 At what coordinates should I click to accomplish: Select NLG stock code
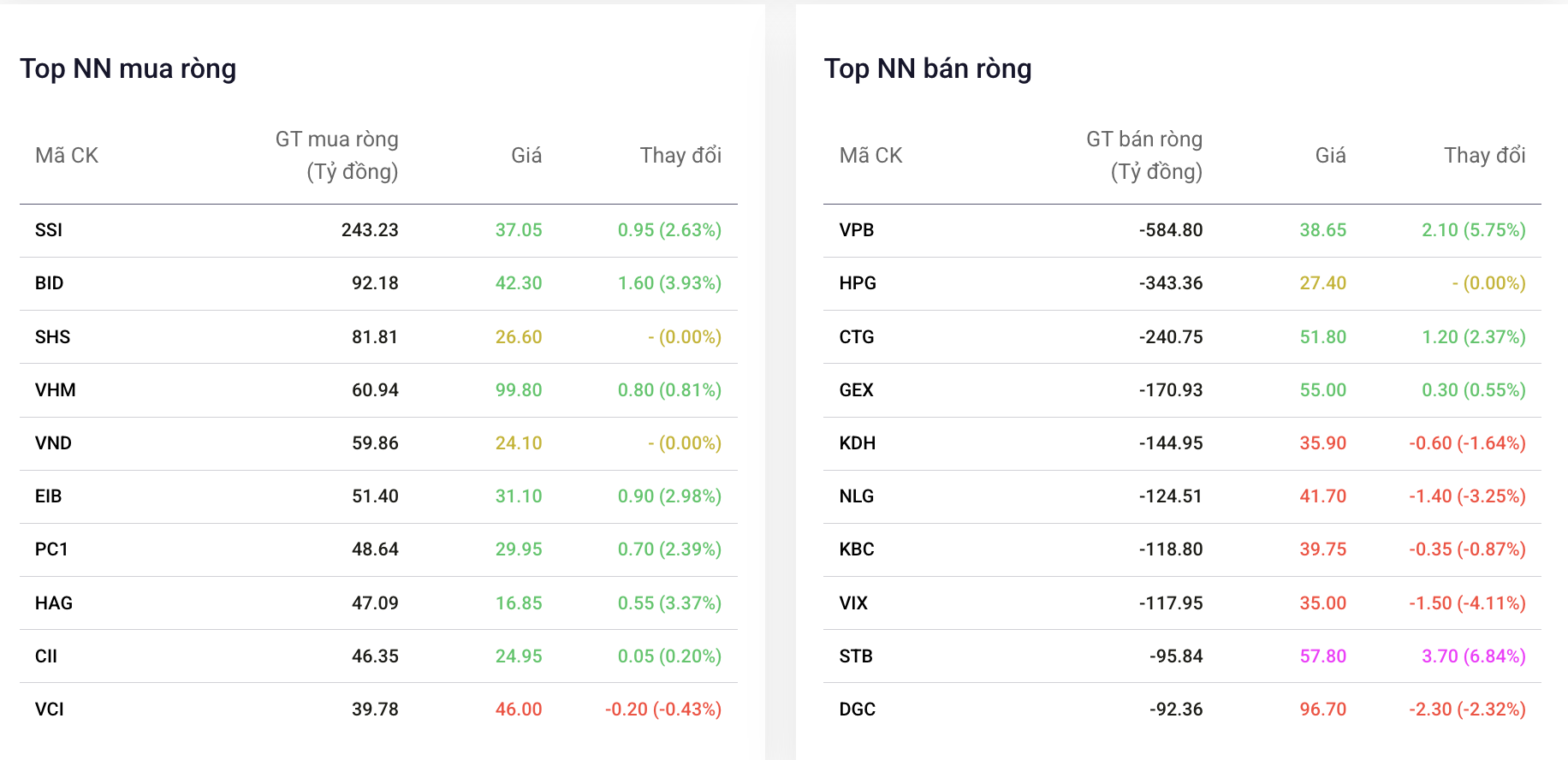[857, 496]
